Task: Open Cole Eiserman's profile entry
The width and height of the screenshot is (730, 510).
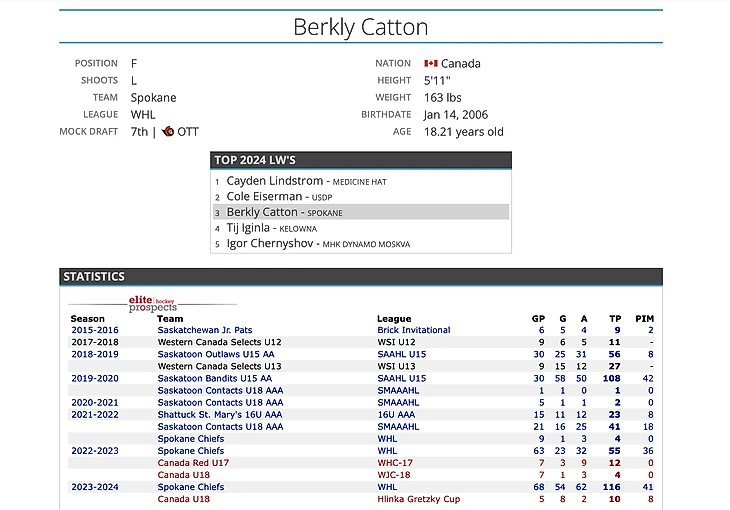Action: coord(263,197)
